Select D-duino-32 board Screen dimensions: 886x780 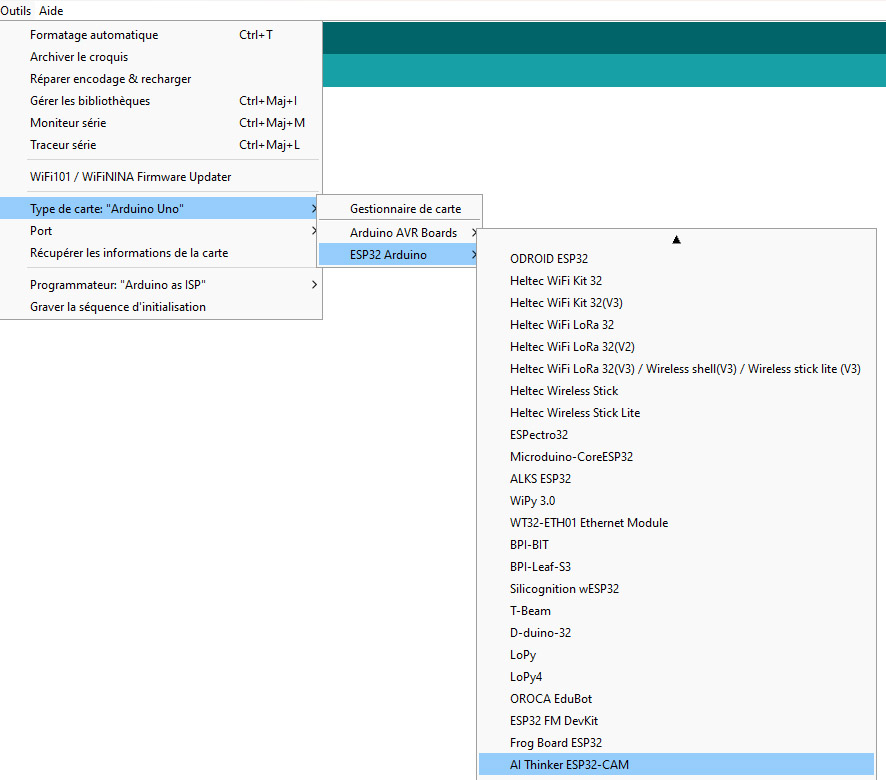click(x=676, y=634)
